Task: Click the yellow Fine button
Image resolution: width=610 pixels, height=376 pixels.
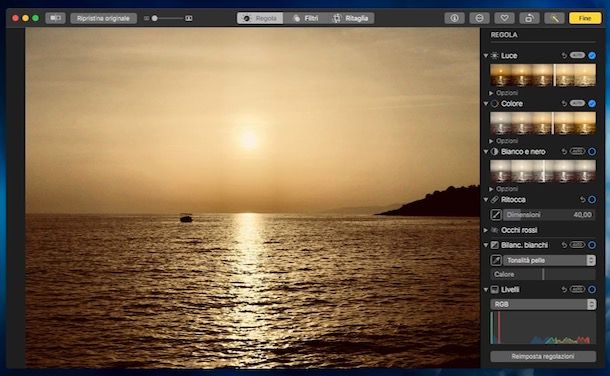Action: click(585, 18)
